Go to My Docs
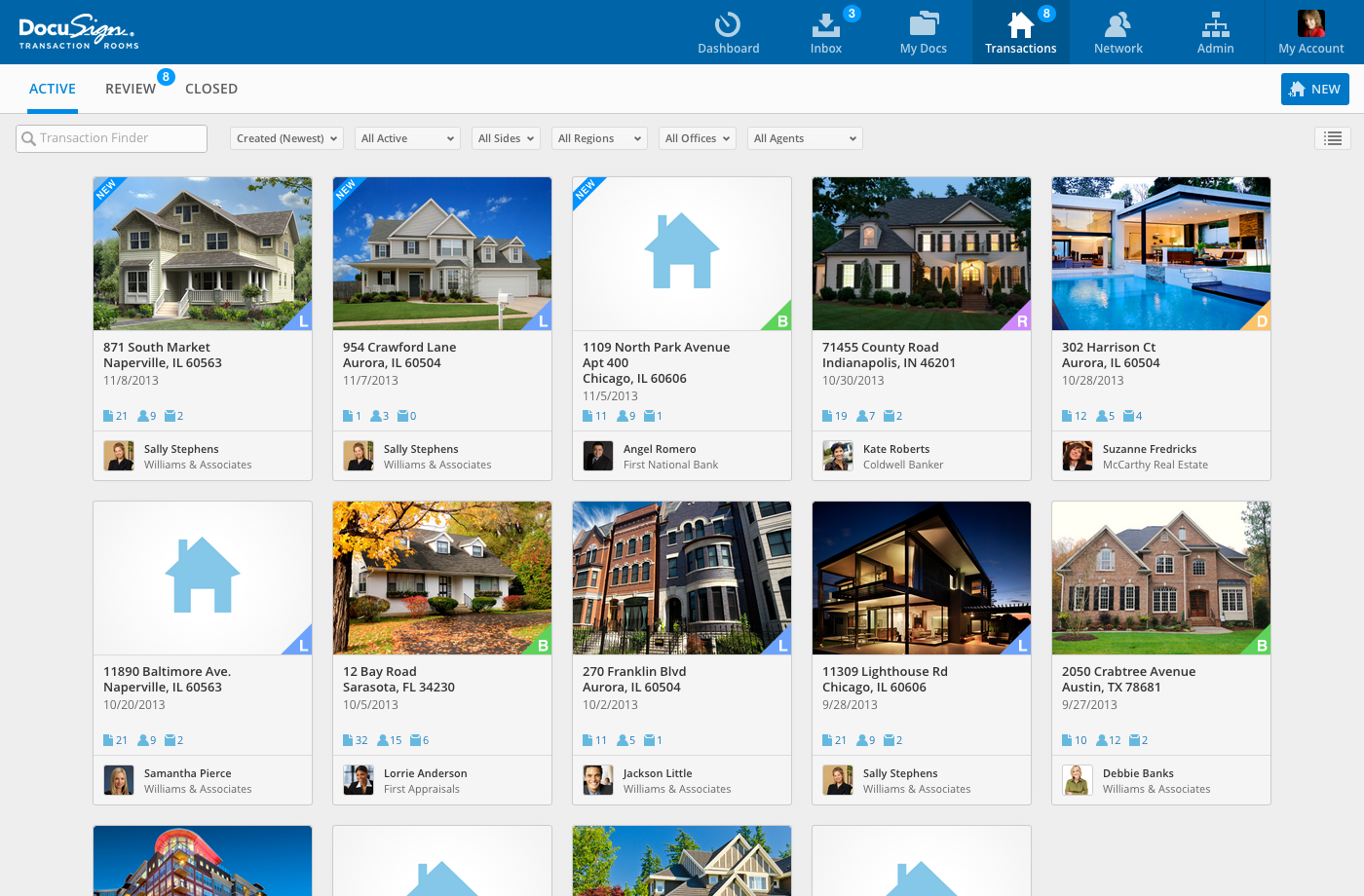Image resolution: width=1364 pixels, height=896 pixels. point(923,32)
